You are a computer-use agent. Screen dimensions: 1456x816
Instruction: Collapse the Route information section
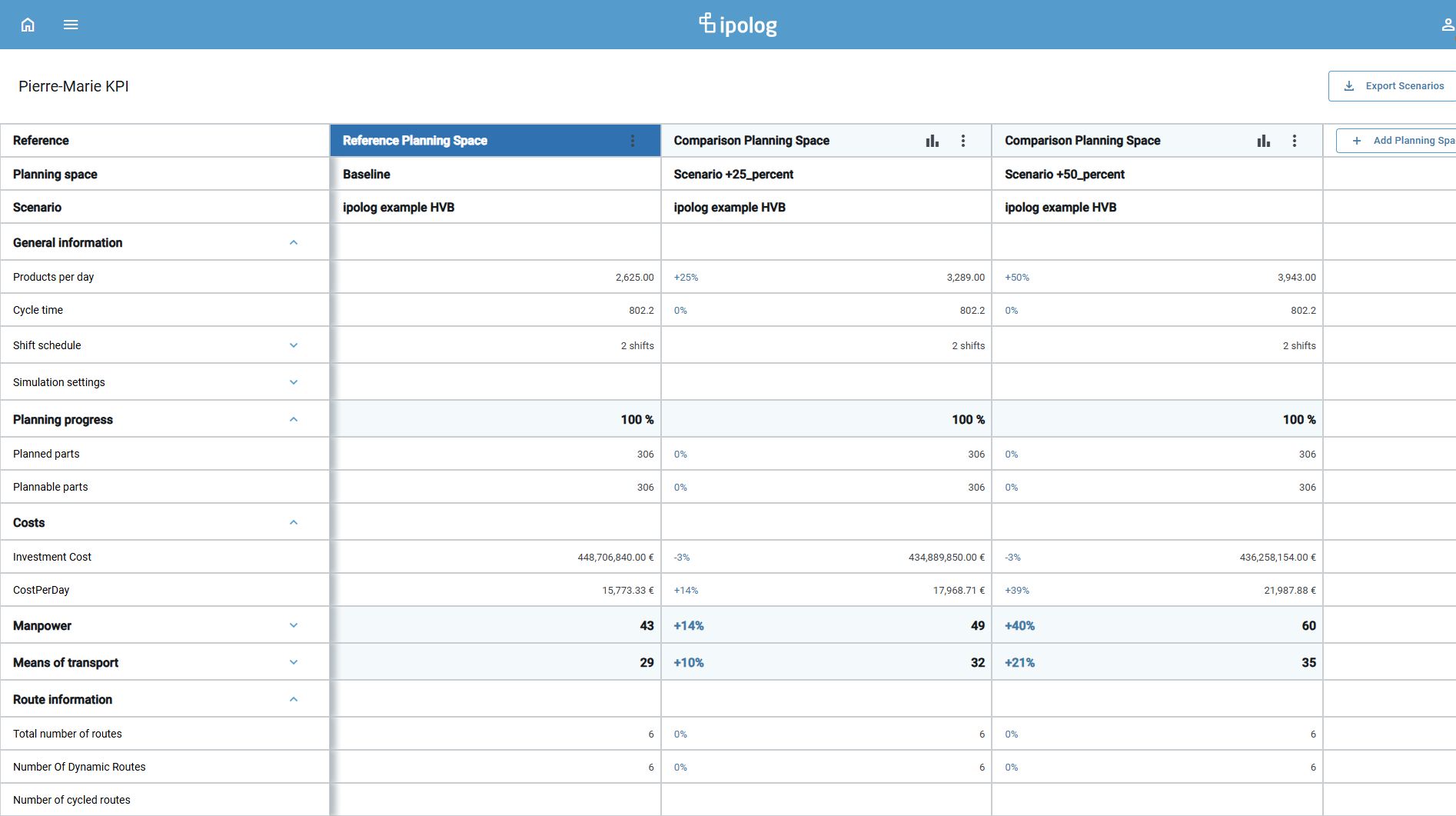pos(293,700)
